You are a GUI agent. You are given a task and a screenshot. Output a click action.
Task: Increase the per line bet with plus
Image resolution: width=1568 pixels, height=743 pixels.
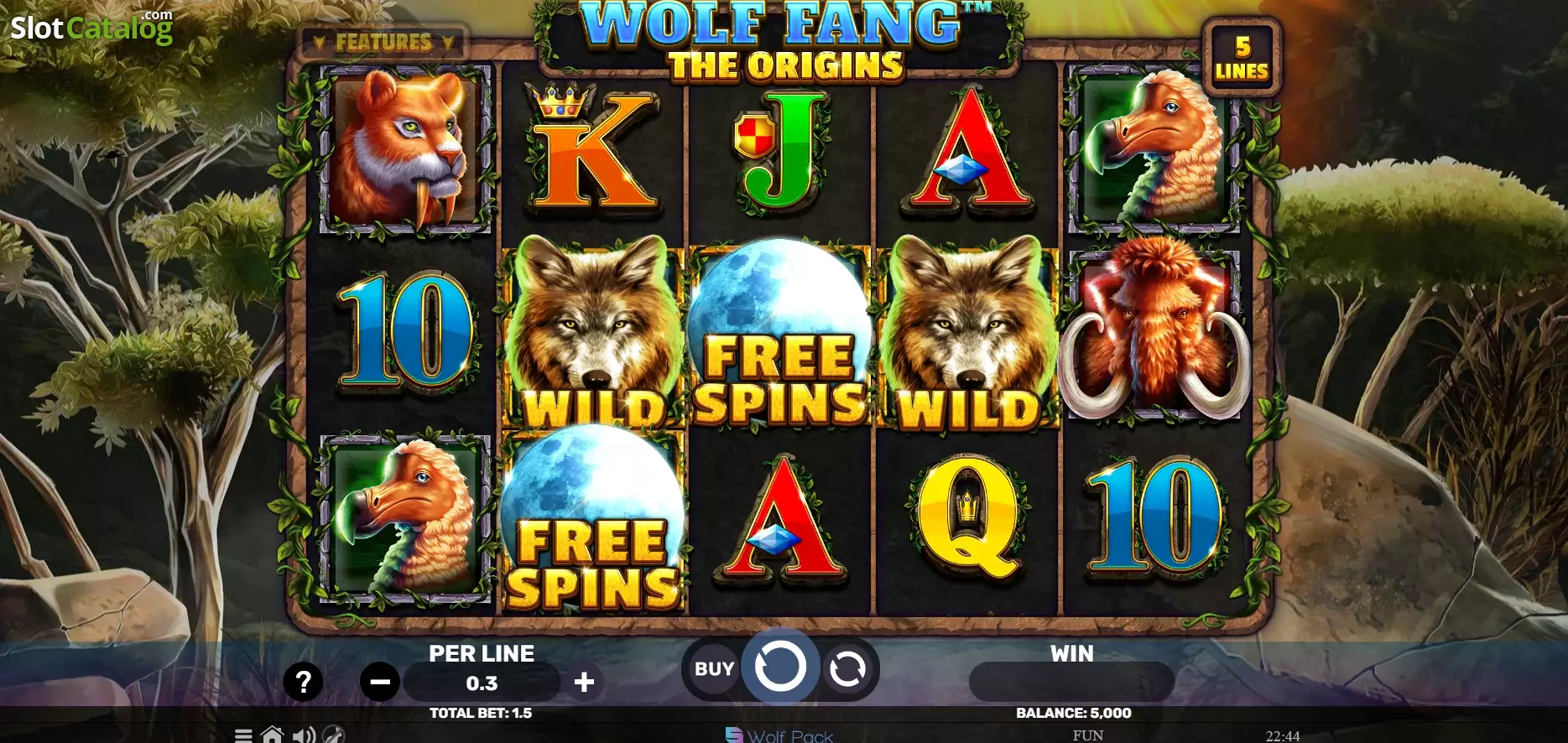pos(584,683)
